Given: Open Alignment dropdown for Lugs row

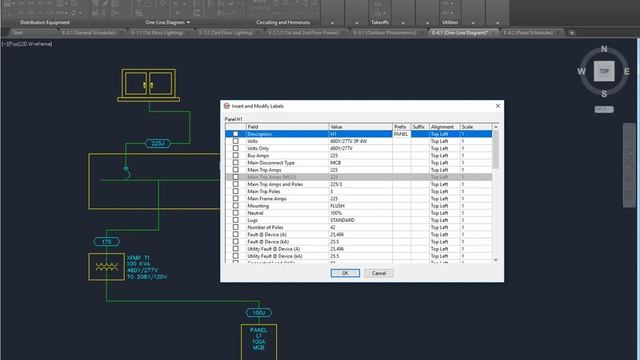Looking at the screenshot, I should pos(444,220).
